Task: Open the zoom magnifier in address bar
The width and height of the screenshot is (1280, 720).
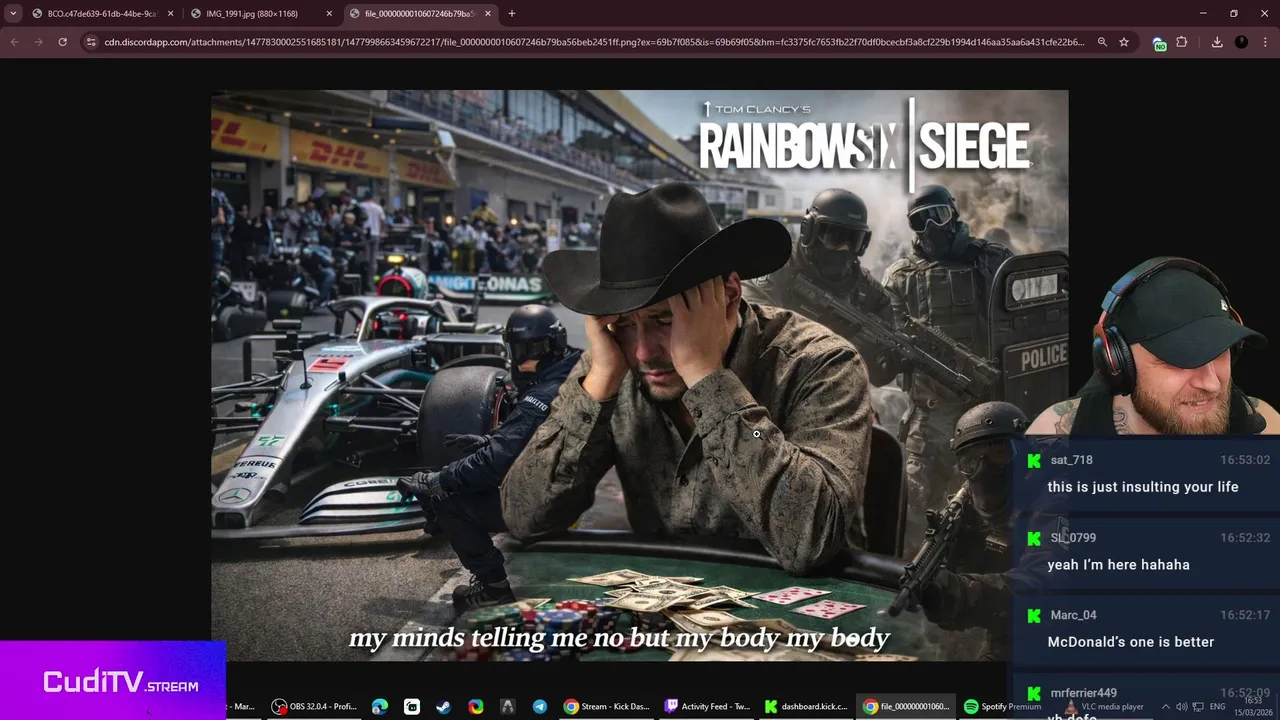Action: click(1102, 42)
